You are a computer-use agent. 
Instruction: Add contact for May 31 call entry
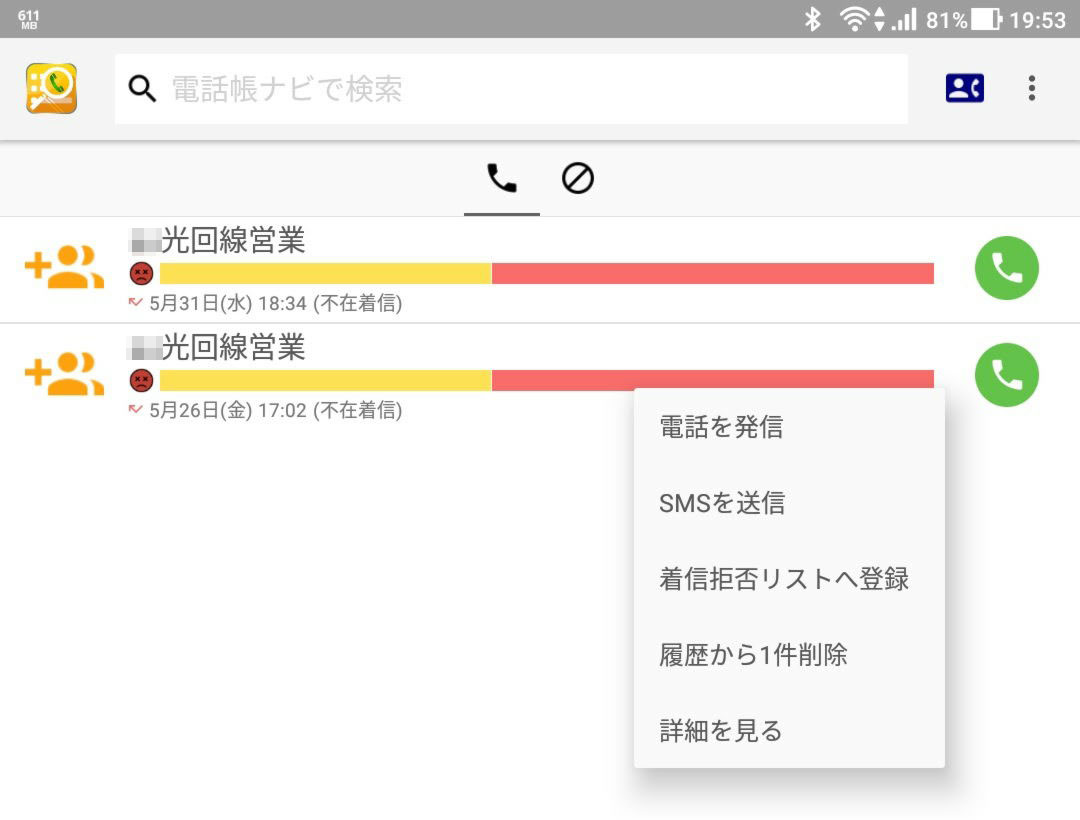pos(64,266)
